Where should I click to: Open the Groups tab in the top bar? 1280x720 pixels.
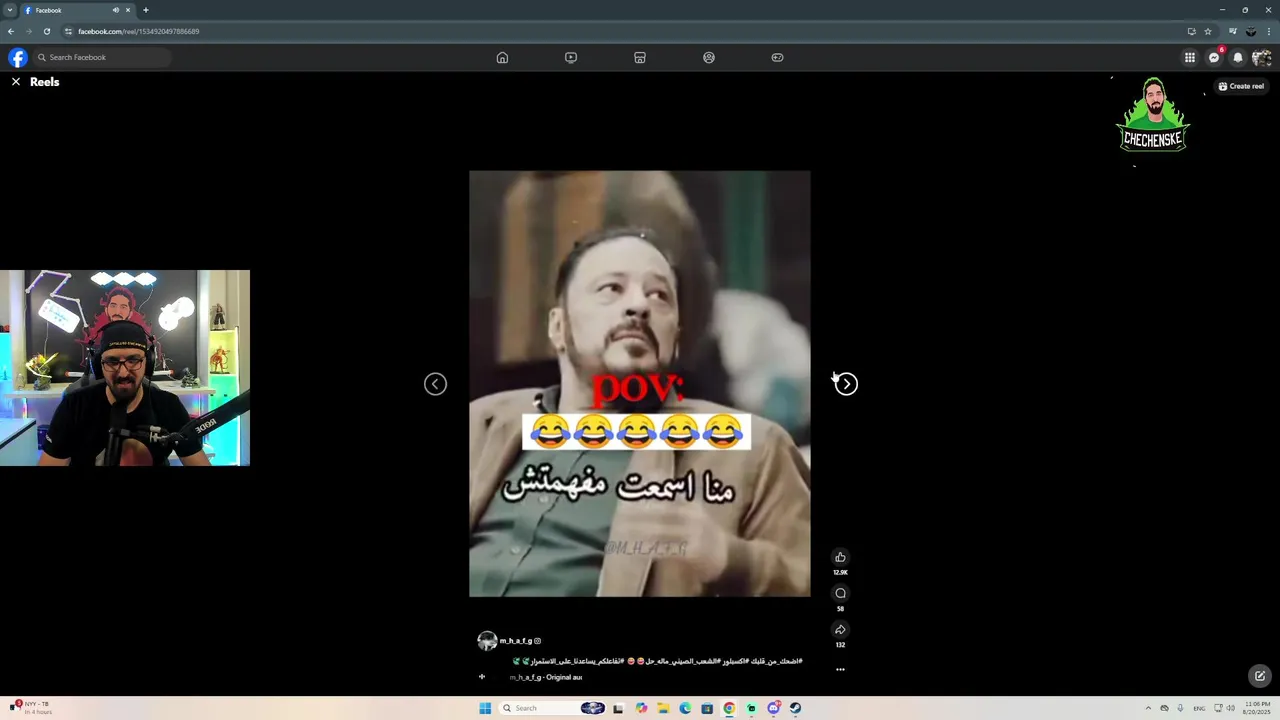(x=709, y=57)
